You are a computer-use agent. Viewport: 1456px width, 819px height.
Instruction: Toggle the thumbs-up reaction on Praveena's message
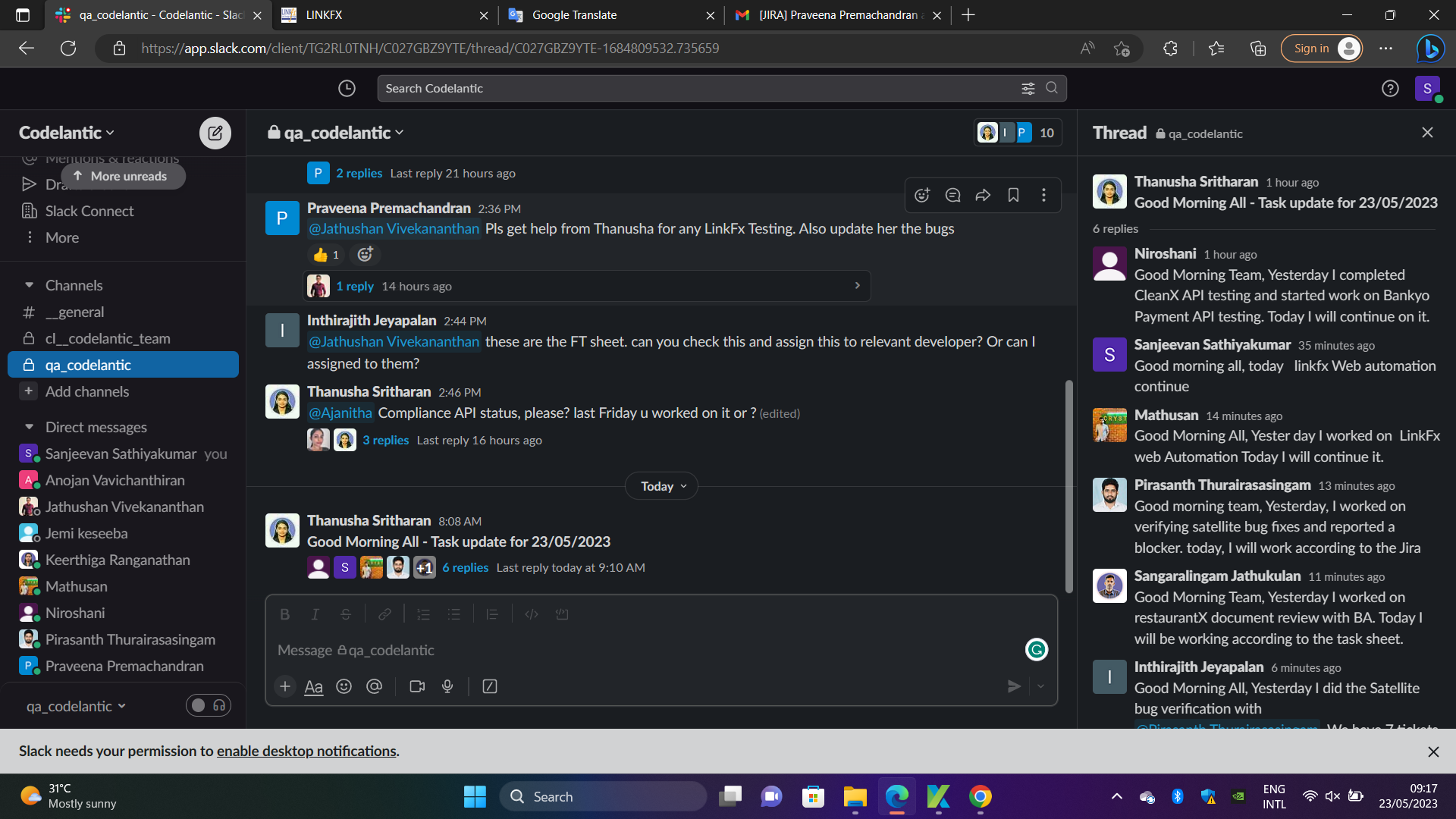point(326,255)
